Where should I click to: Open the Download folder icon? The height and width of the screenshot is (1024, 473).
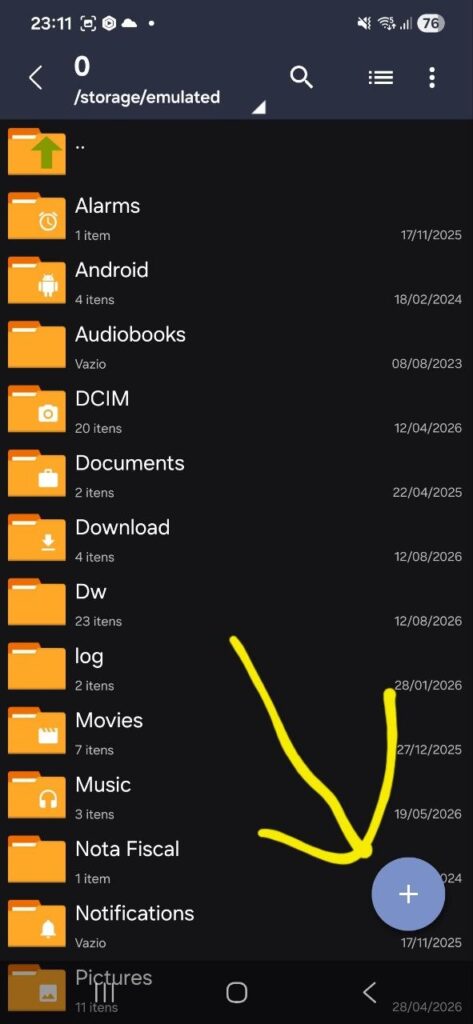tap(37, 537)
